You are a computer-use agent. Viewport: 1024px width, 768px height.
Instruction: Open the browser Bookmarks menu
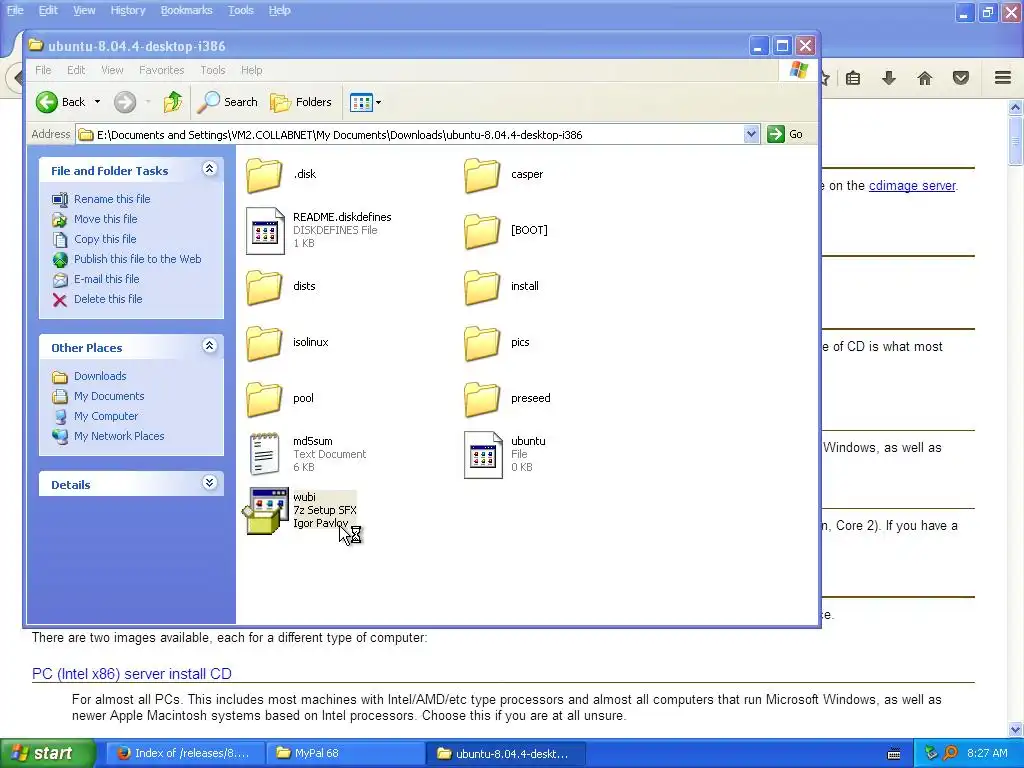(x=187, y=10)
